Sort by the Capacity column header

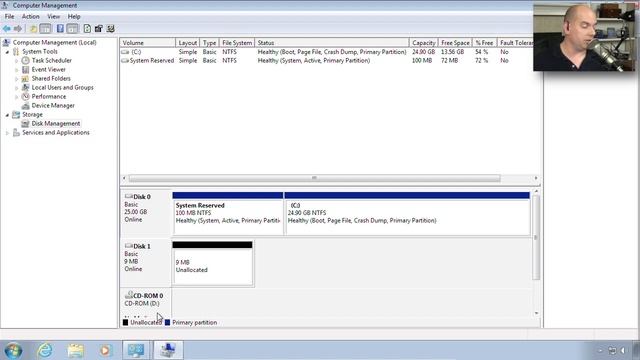(423, 42)
